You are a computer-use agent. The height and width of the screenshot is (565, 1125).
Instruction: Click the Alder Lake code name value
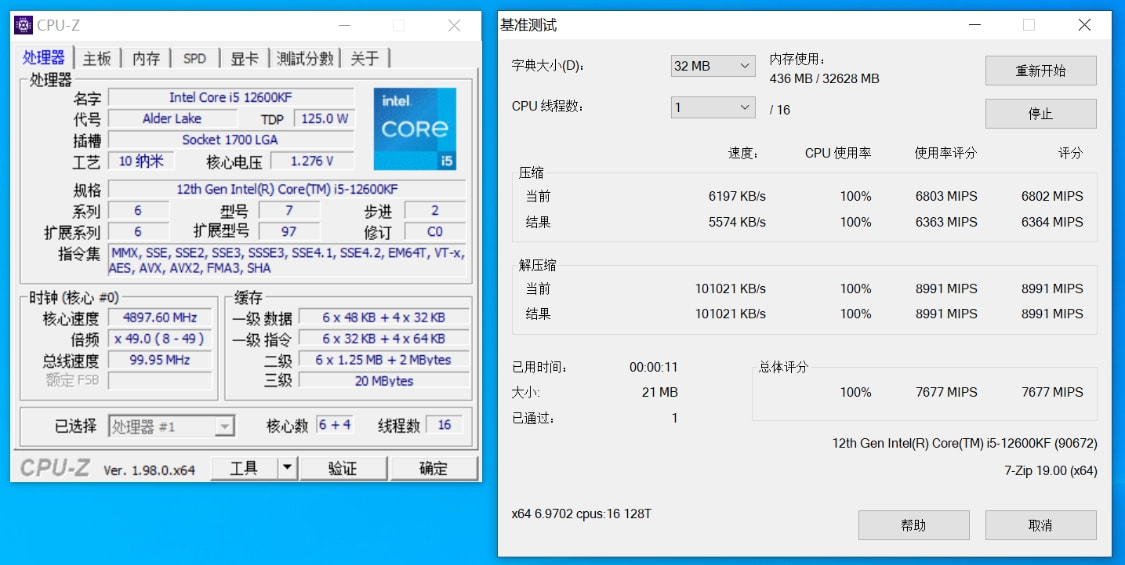[172, 118]
